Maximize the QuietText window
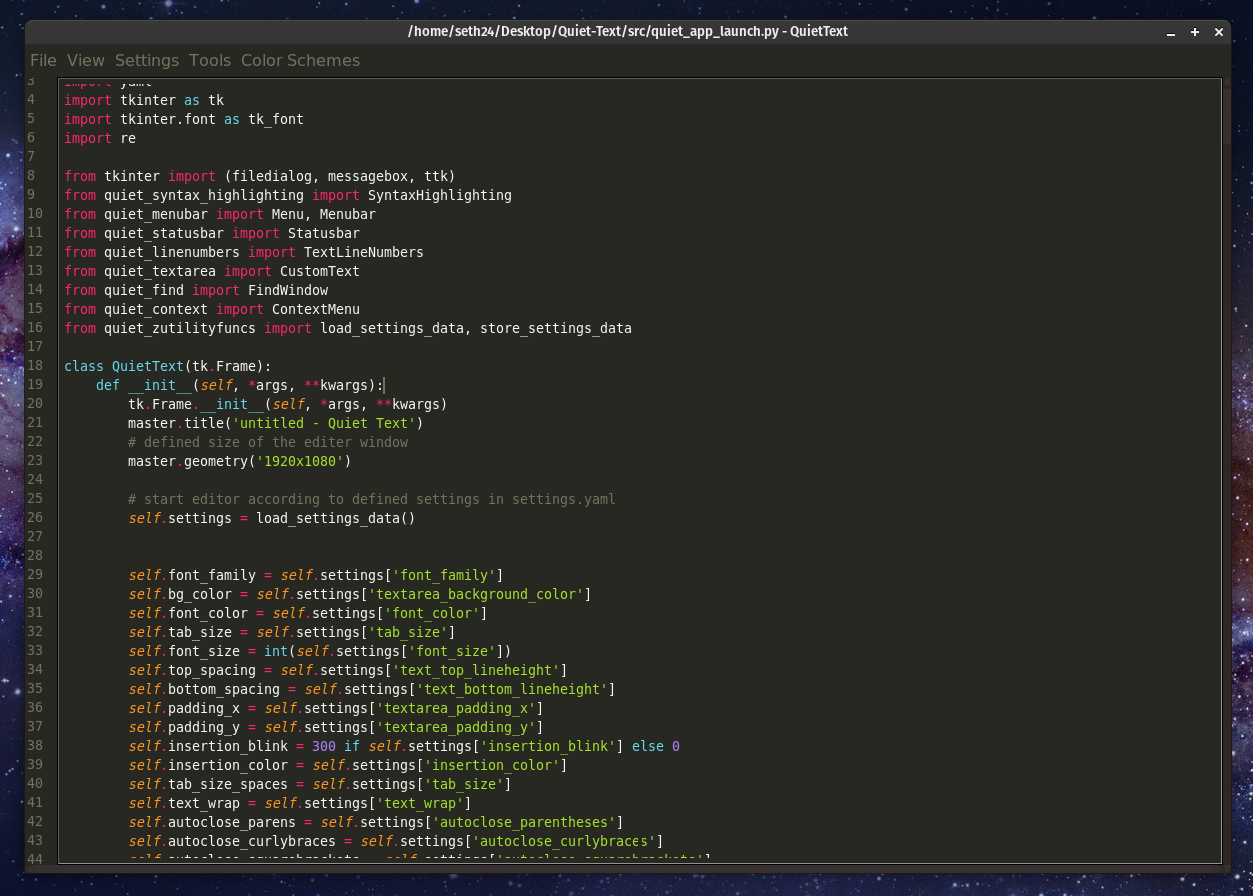1253x896 pixels. tap(1195, 32)
